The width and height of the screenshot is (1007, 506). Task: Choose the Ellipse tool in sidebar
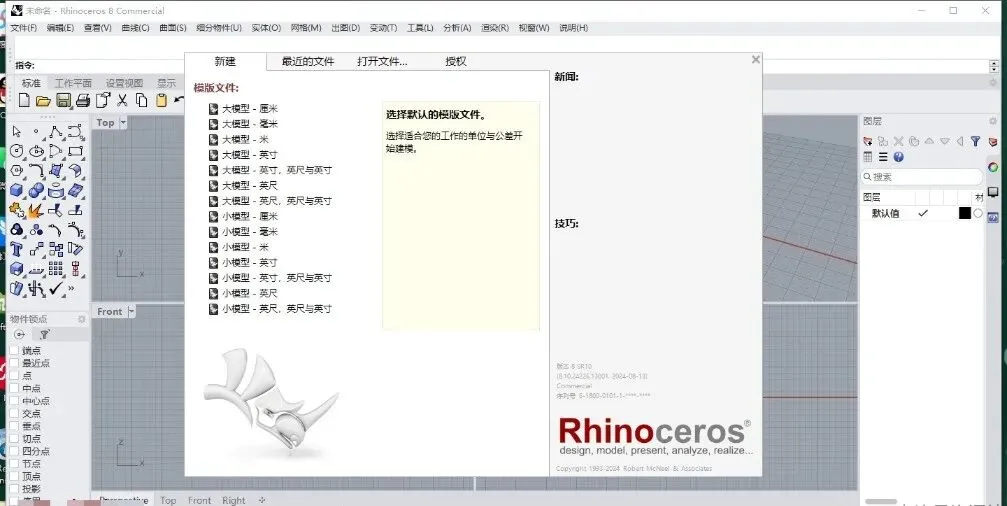coord(37,152)
